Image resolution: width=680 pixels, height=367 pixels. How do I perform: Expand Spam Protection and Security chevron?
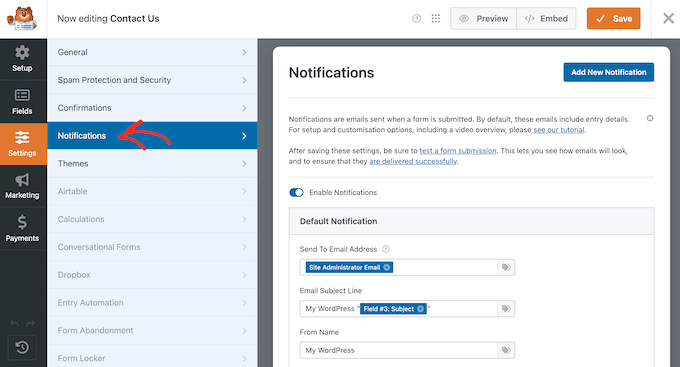click(x=244, y=80)
